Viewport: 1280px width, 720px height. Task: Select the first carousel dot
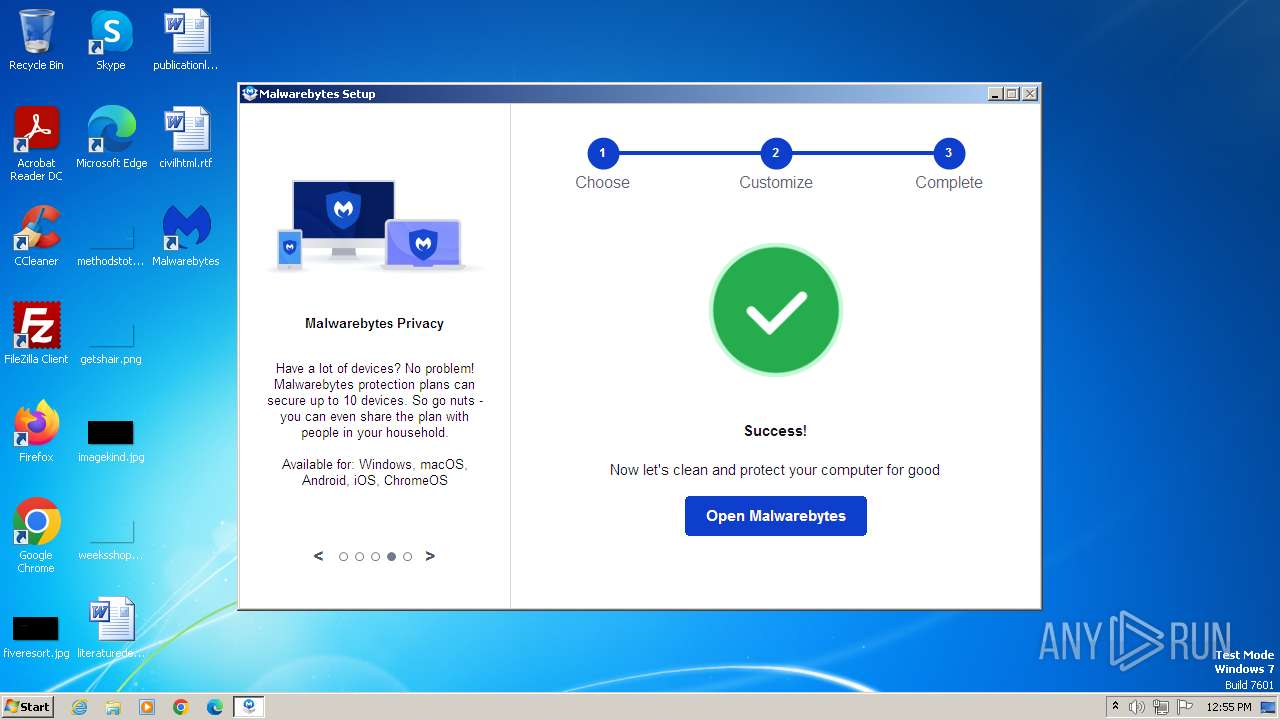click(343, 557)
